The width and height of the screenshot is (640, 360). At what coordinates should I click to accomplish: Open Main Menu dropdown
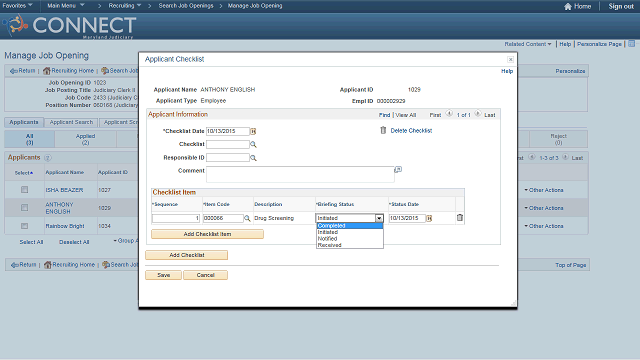click(66, 6)
